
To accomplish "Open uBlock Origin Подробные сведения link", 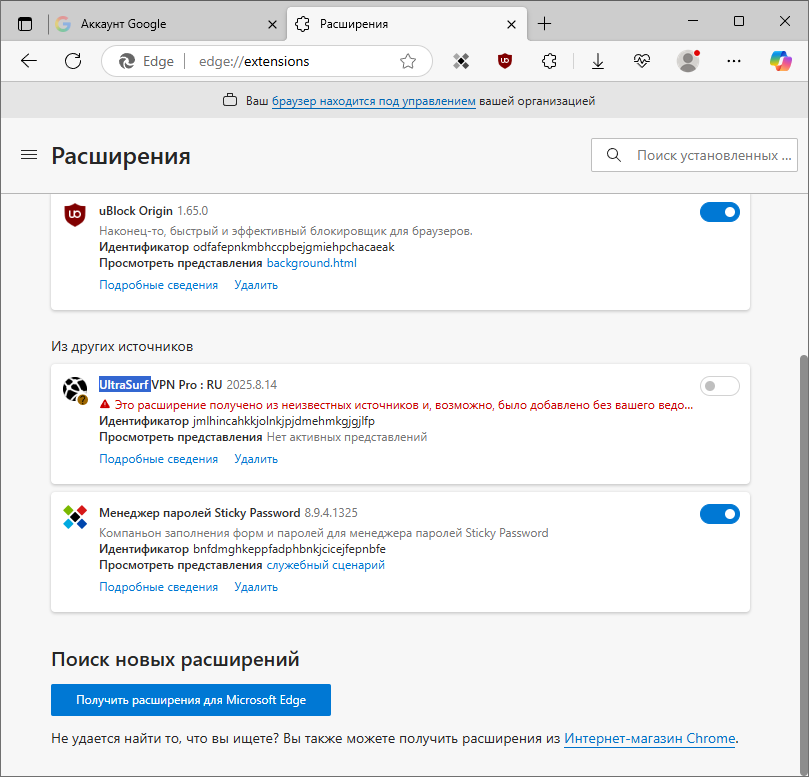I will point(158,285).
